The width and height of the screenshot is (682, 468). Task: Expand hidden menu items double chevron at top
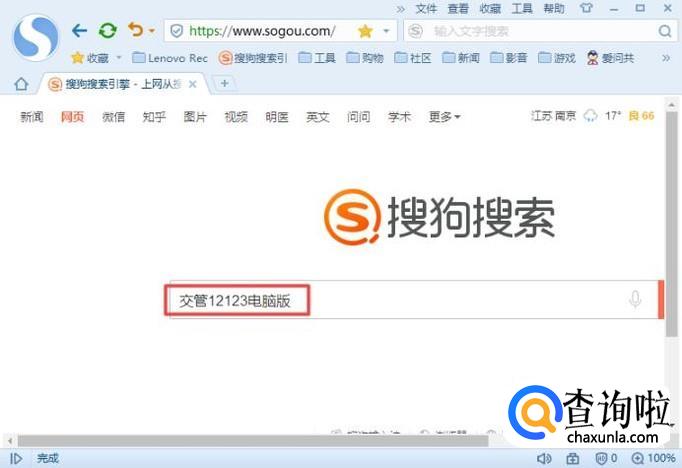[401, 9]
